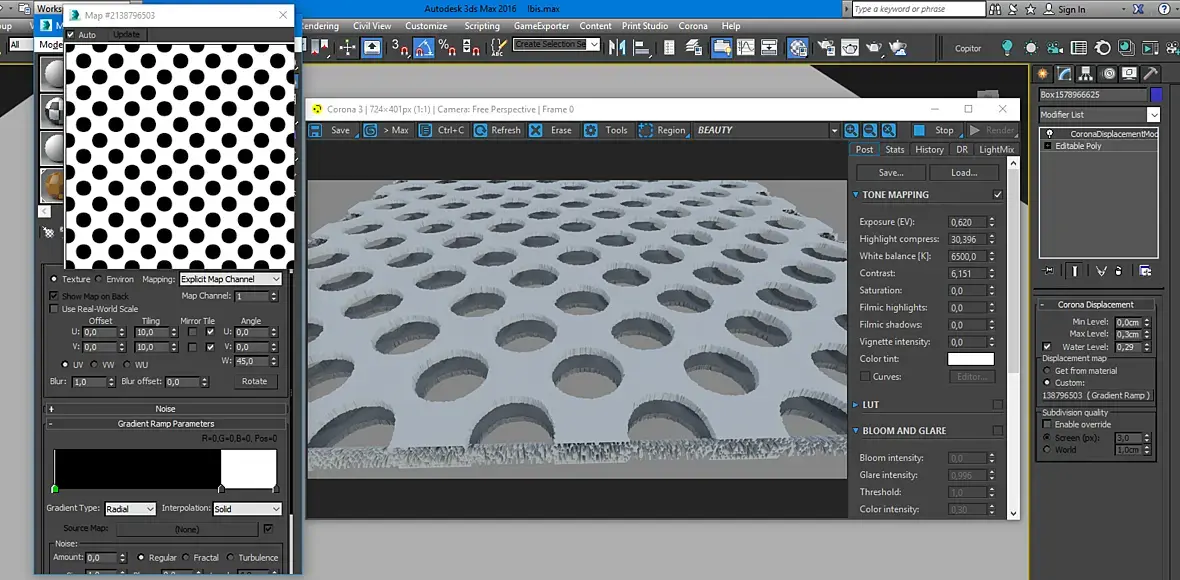The height and width of the screenshot is (580, 1180).
Task: Switch to the LightMix tab
Action: 996,149
